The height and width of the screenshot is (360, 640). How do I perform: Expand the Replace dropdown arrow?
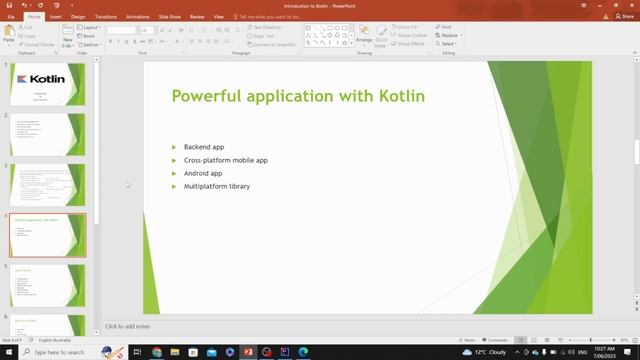click(x=461, y=36)
